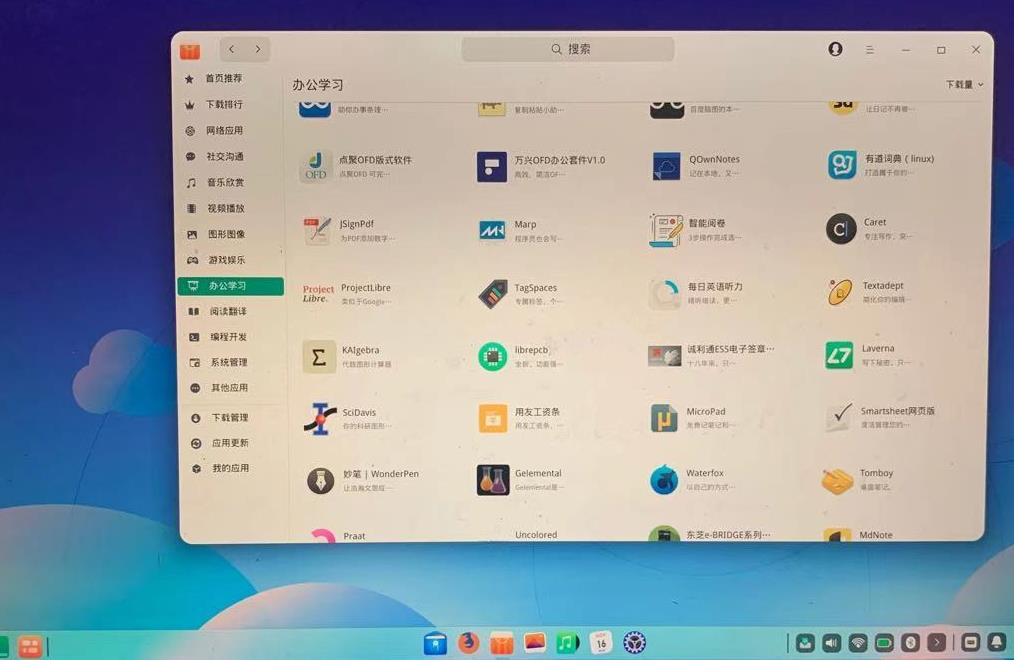Launch Firefox from the dock
Screen dimensions: 1014x660
467,644
